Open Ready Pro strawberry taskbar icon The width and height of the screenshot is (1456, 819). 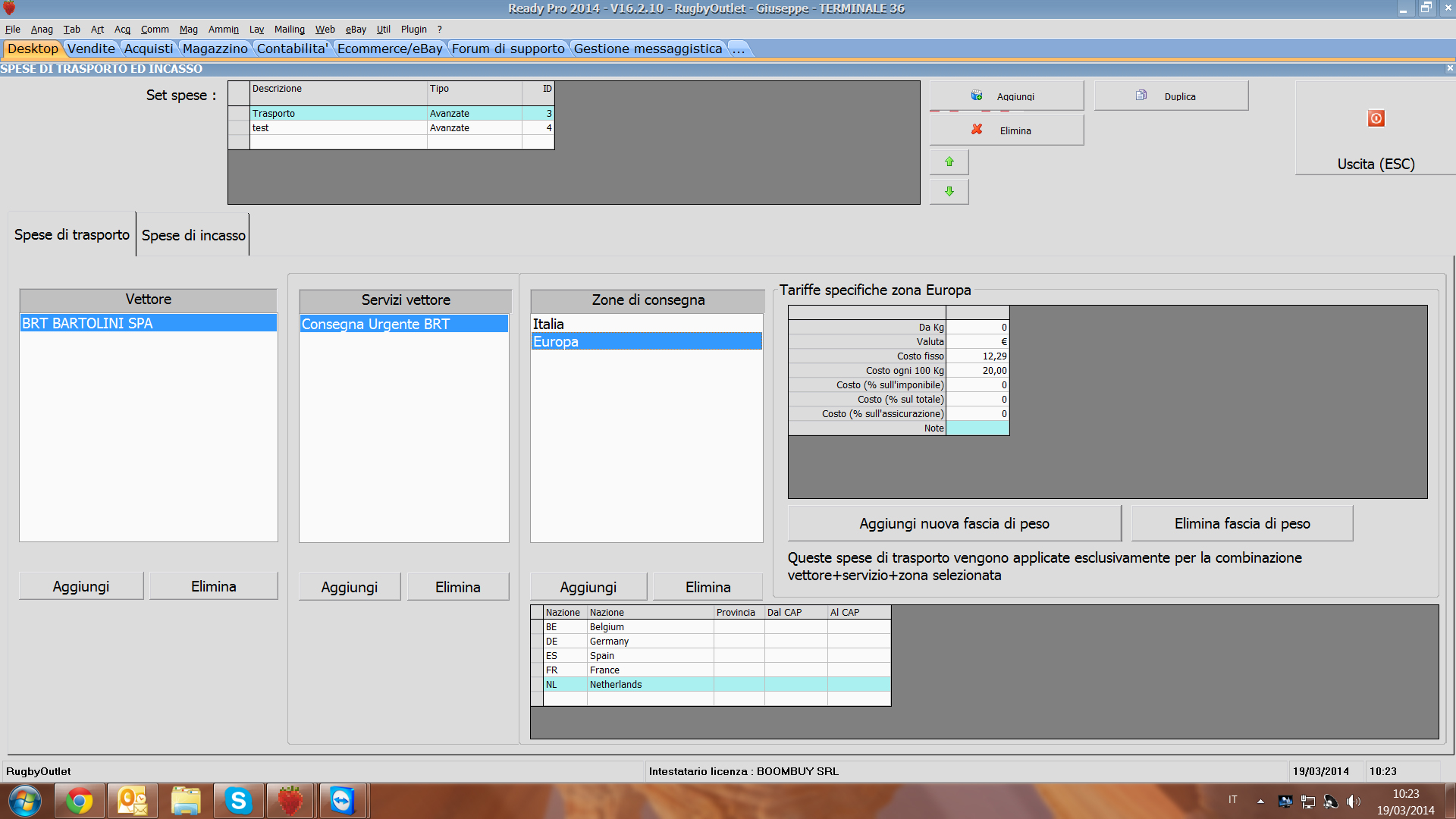click(290, 801)
